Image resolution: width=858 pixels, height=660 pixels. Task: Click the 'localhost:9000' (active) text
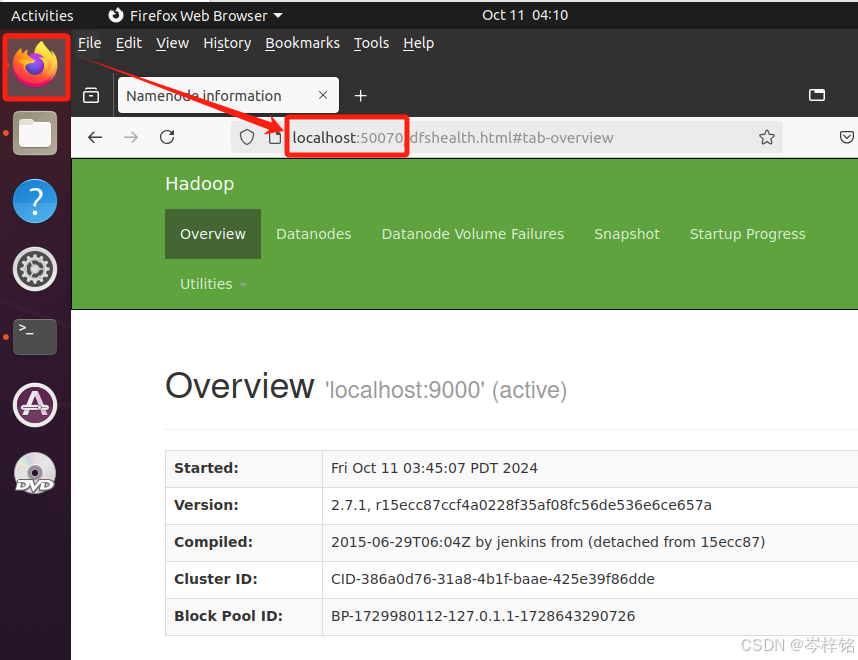[445, 390]
